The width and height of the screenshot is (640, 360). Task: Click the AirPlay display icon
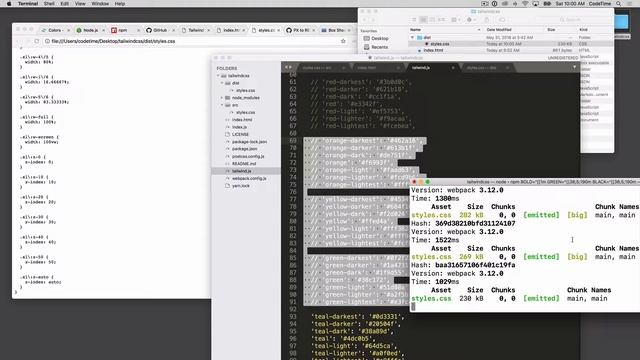536,4
